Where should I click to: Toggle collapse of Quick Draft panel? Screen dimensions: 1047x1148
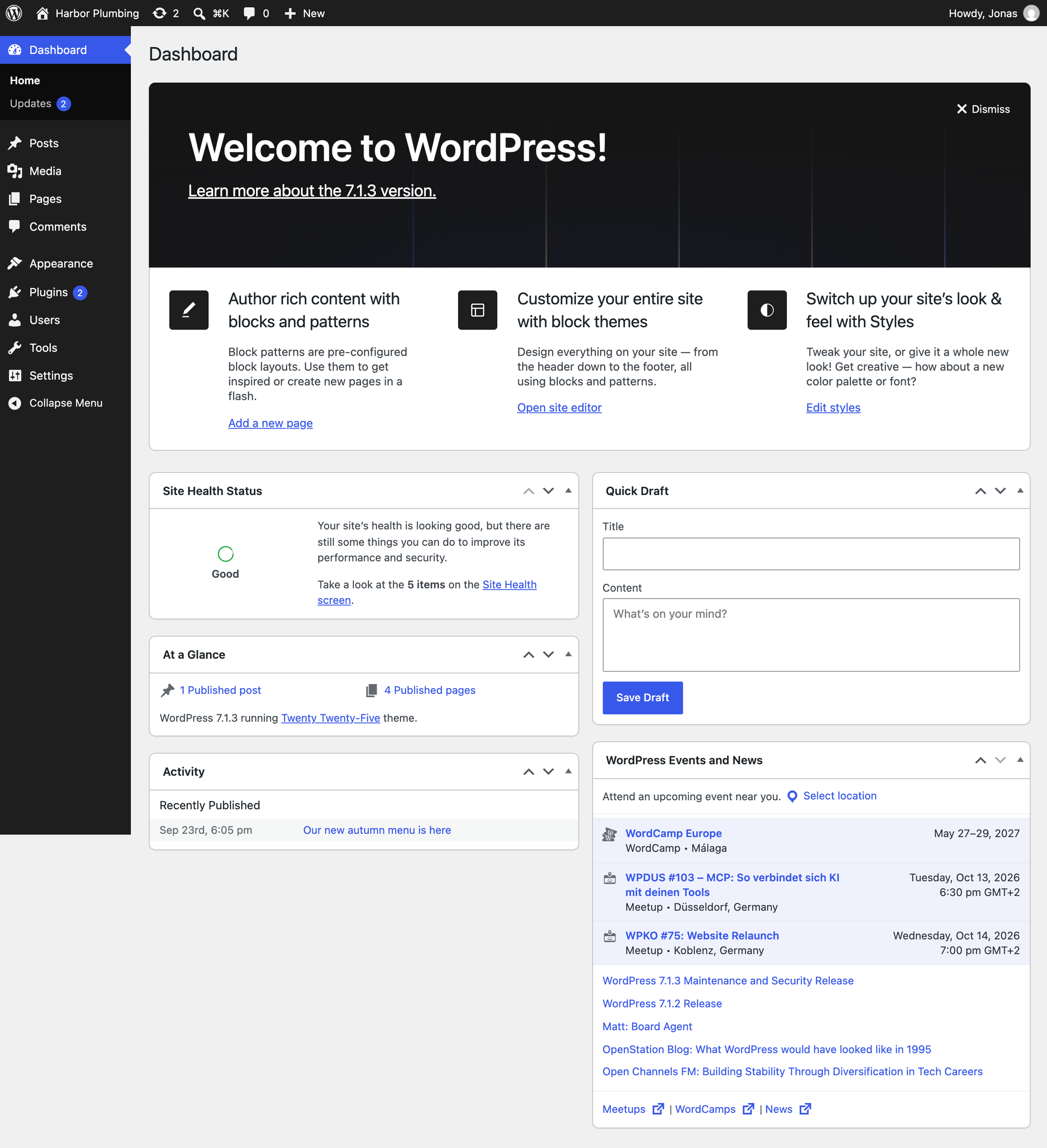tap(1020, 490)
